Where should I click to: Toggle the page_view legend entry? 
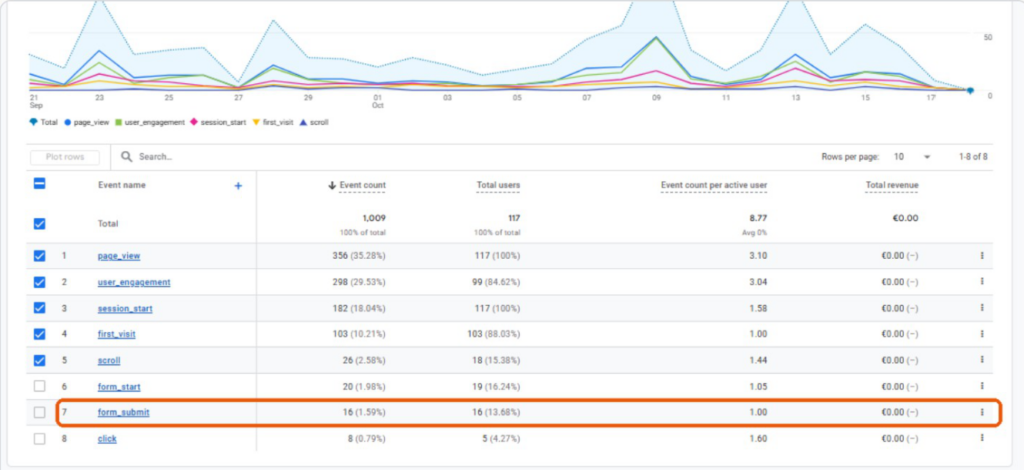coord(87,122)
